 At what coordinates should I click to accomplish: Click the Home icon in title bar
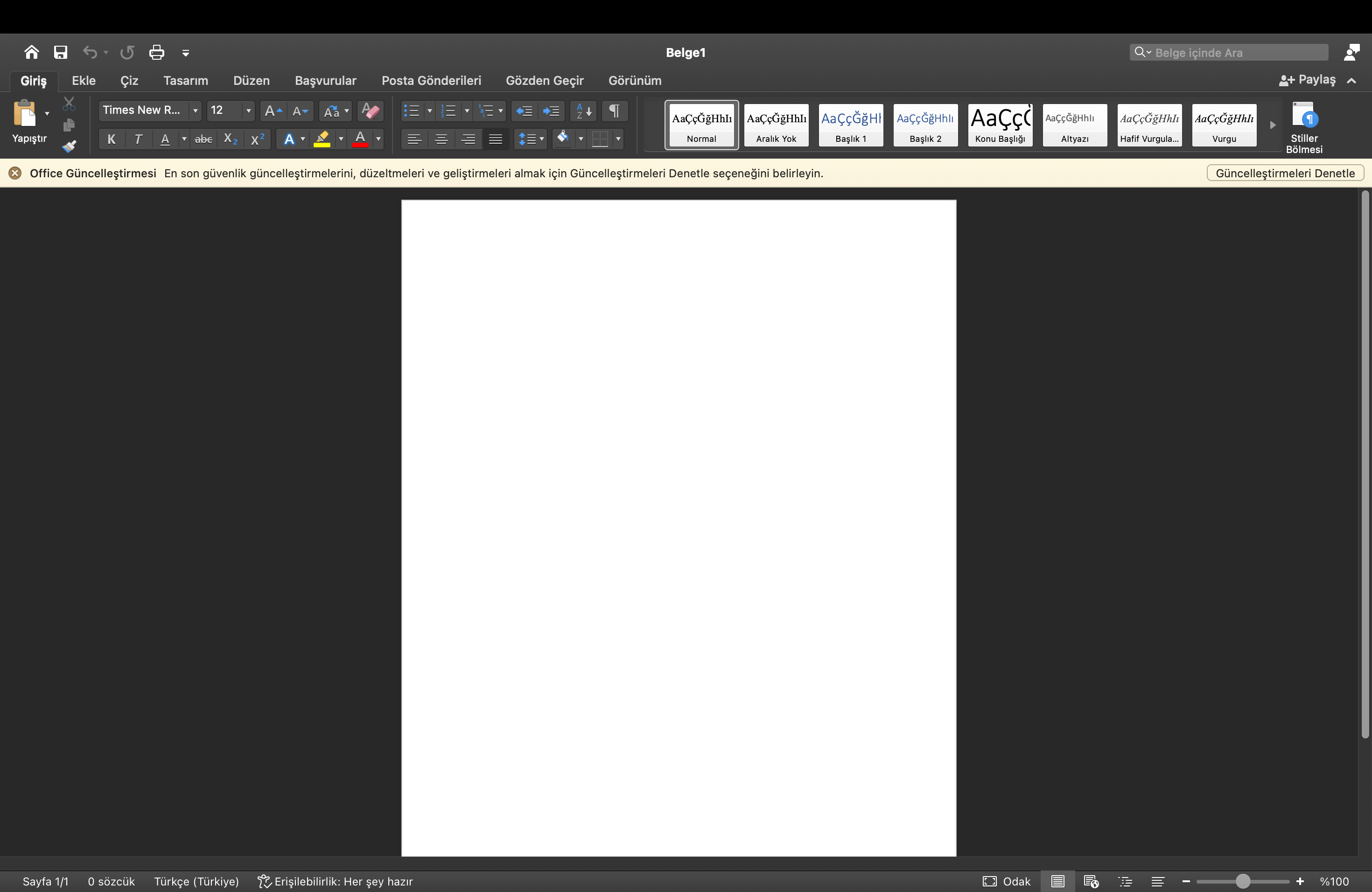pyautogui.click(x=32, y=52)
